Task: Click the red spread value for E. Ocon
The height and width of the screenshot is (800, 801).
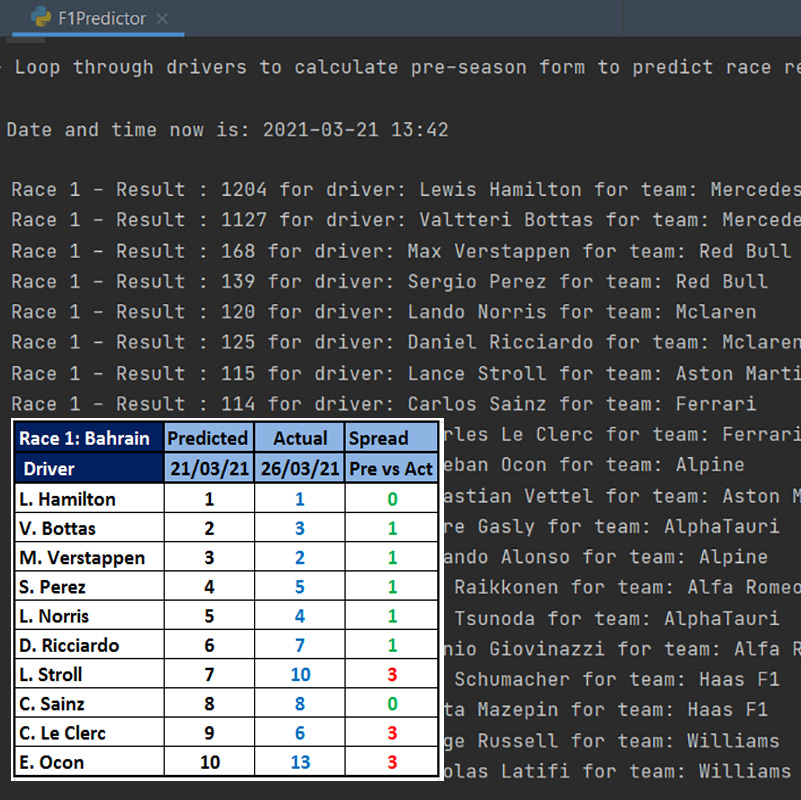Action: 392,763
